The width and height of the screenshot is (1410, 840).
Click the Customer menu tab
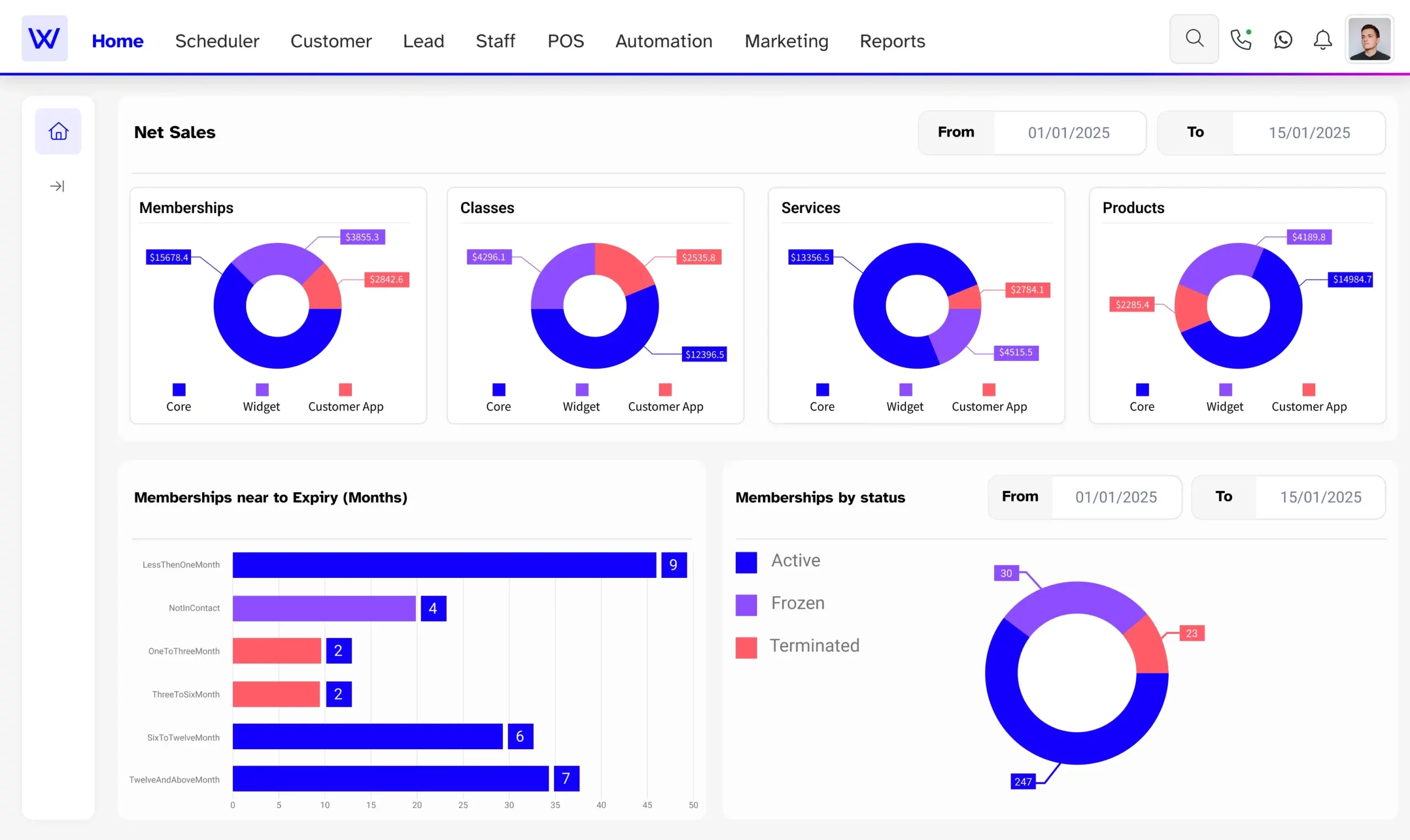coord(330,40)
